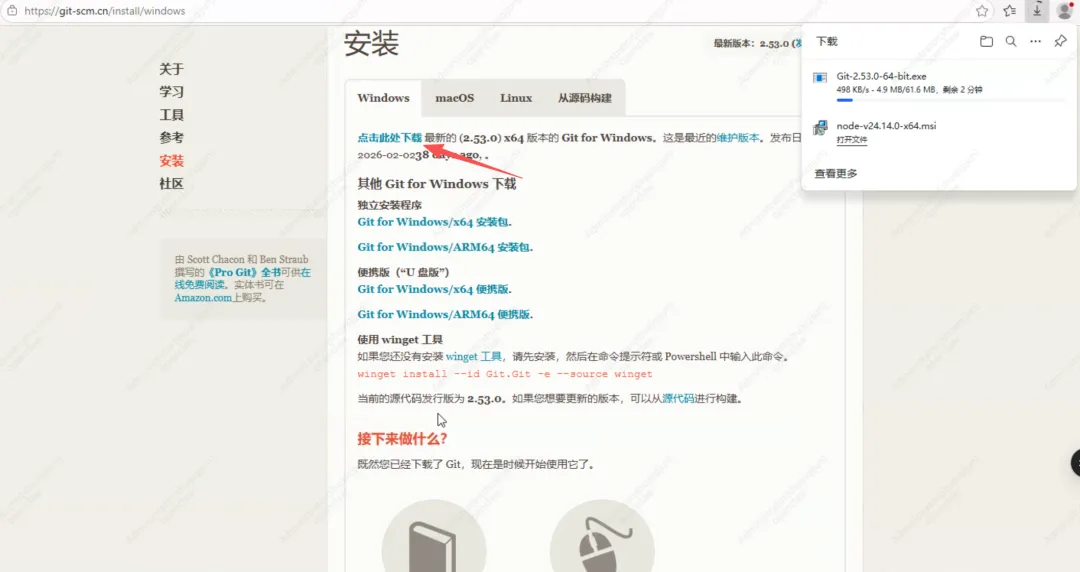Follow the 源代码 link
The width and height of the screenshot is (1080, 572).
pos(678,398)
